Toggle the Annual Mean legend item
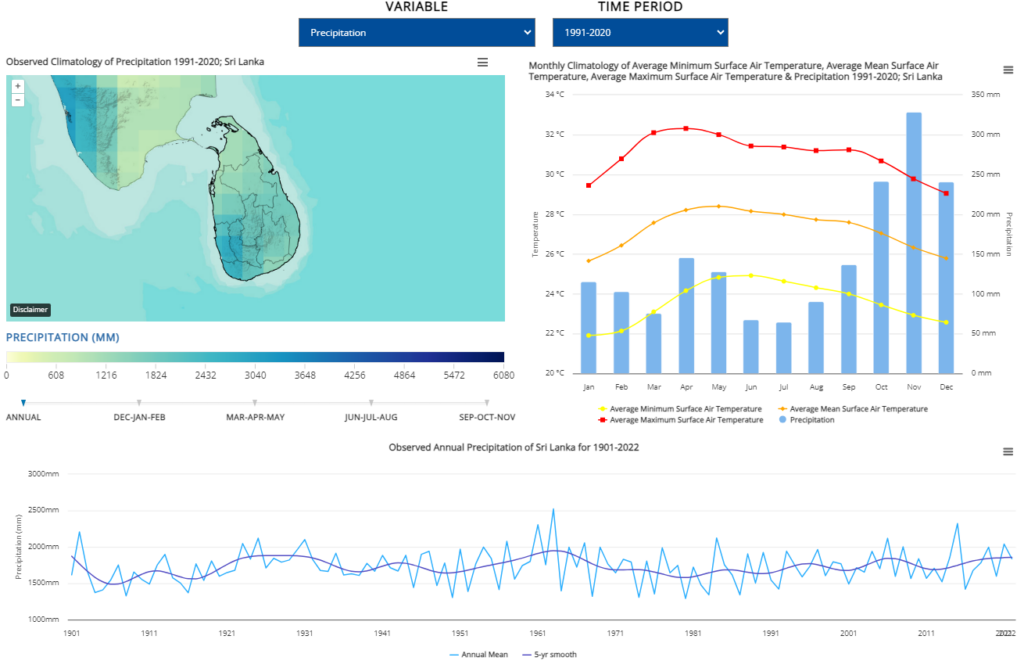The height and width of the screenshot is (661, 1024). click(x=481, y=655)
